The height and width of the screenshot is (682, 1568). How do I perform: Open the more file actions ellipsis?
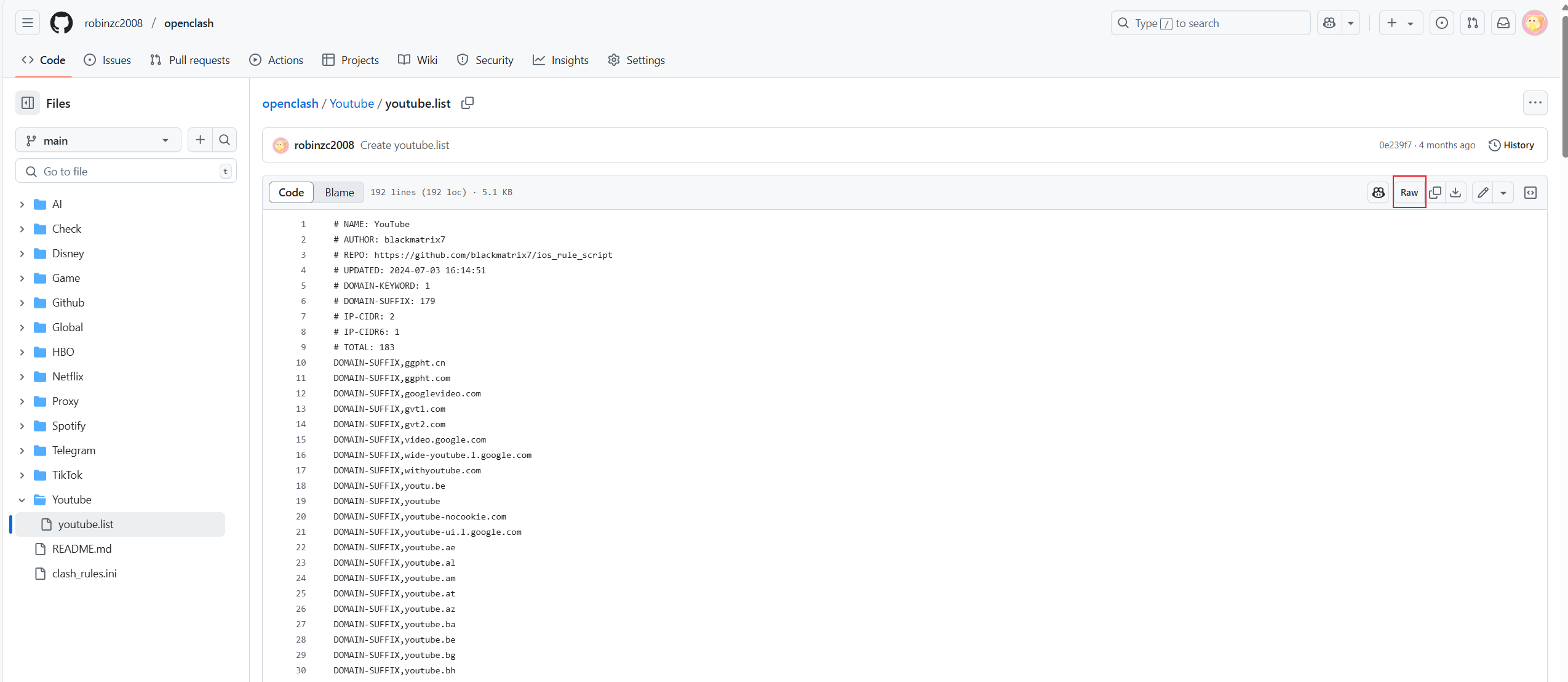(1535, 103)
